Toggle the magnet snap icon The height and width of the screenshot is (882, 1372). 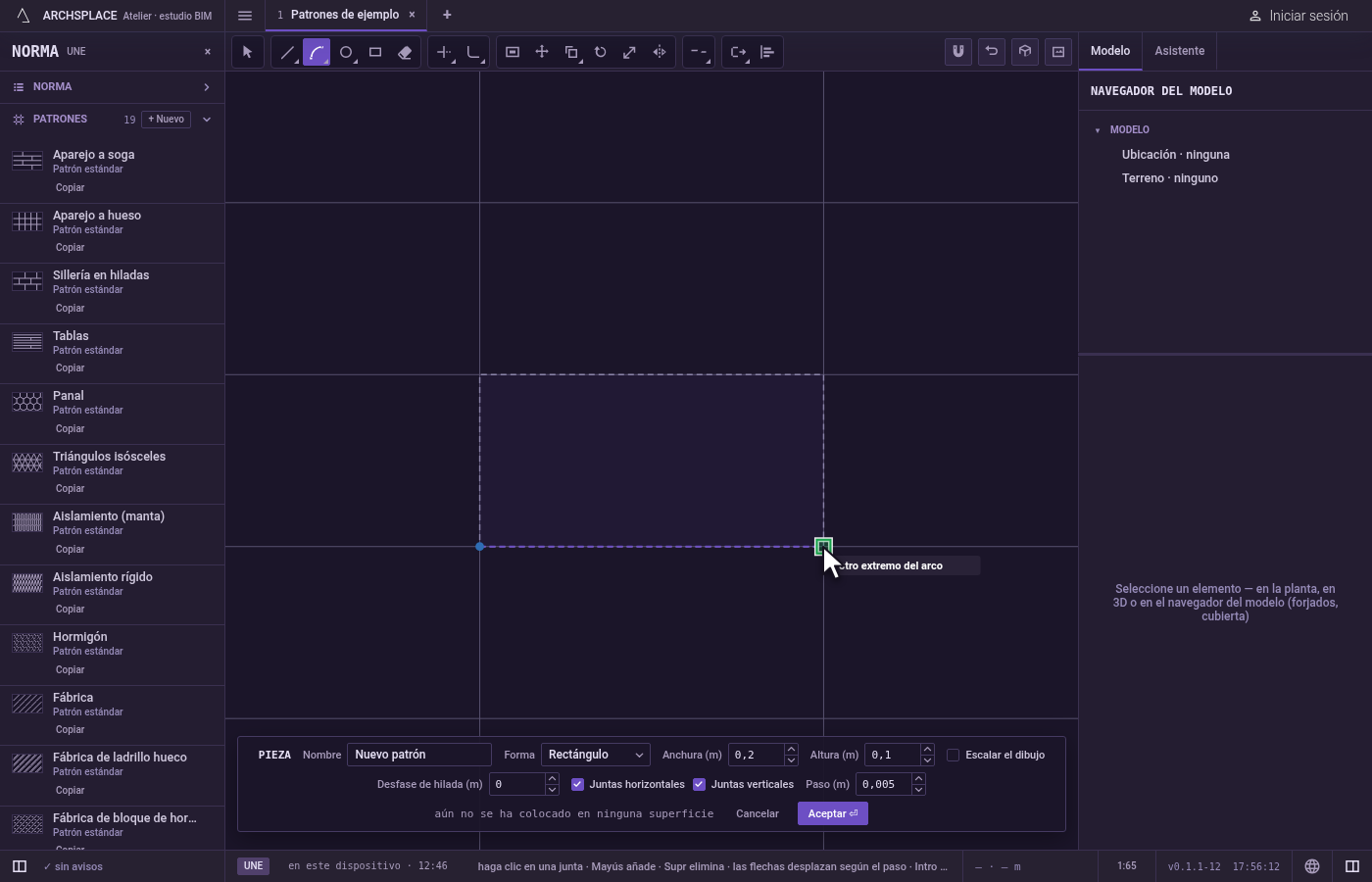coord(958,52)
